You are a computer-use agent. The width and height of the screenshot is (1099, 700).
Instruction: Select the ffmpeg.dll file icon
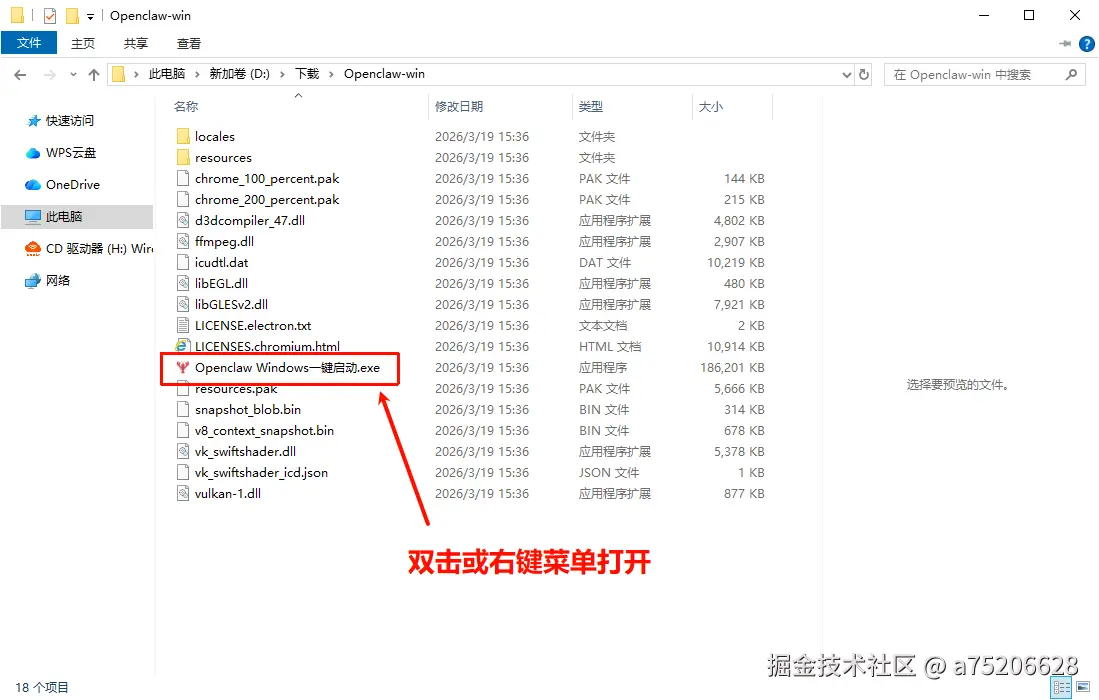pos(183,241)
